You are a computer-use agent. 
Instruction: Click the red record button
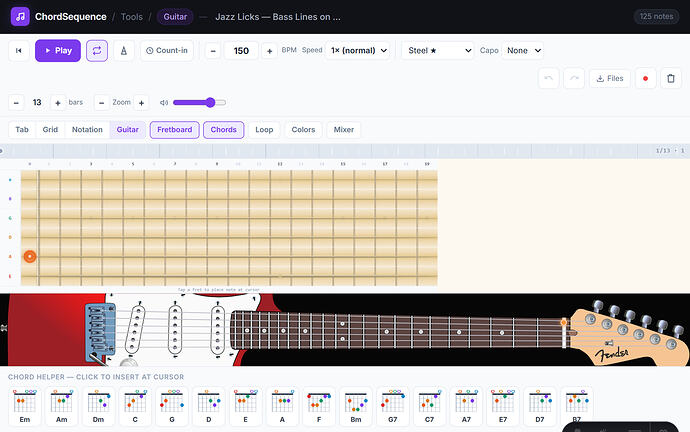coord(645,78)
